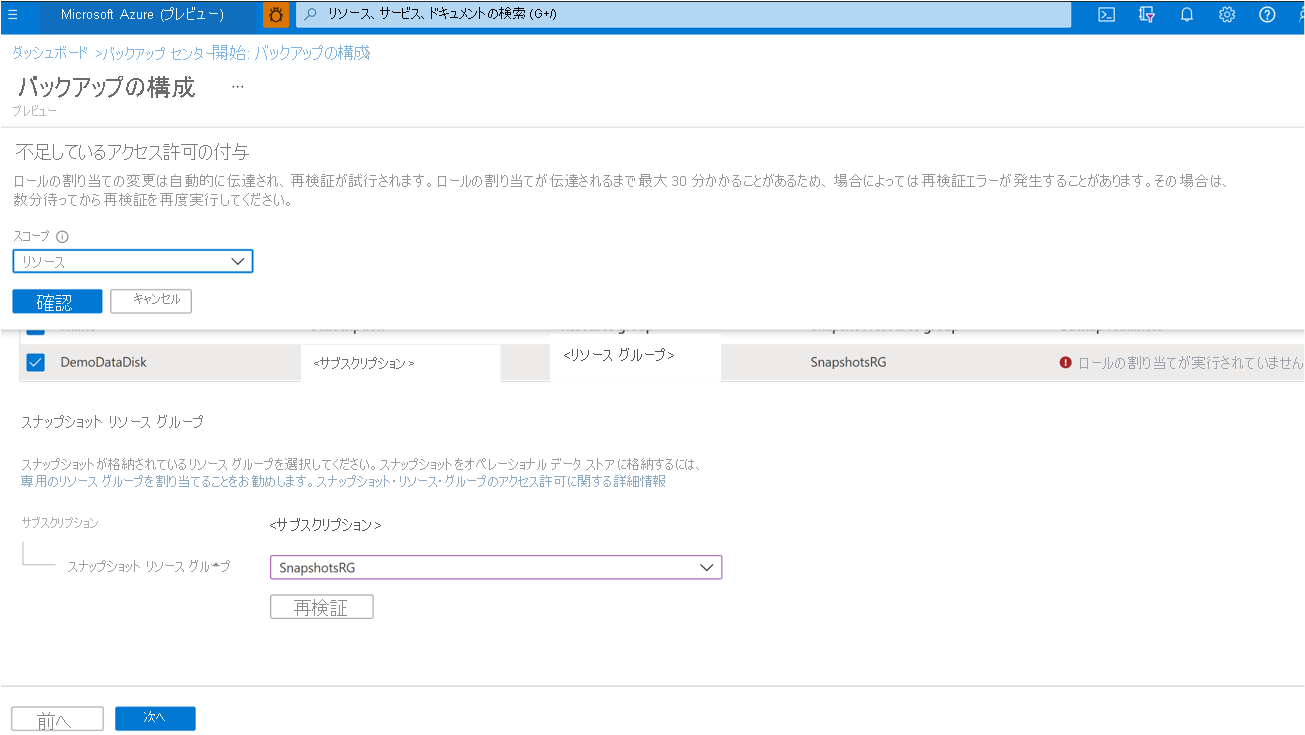Screen dimensions: 1305x735
Task: Open the settings gear
Action: pyautogui.click(x=1227, y=15)
